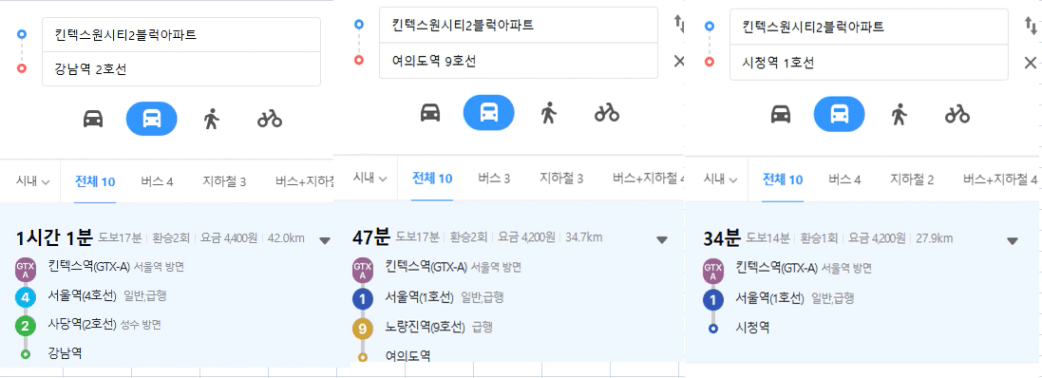
Task: Open the 시내 dropdown in the 시청역 panel
Action: [x=720, y=179]
